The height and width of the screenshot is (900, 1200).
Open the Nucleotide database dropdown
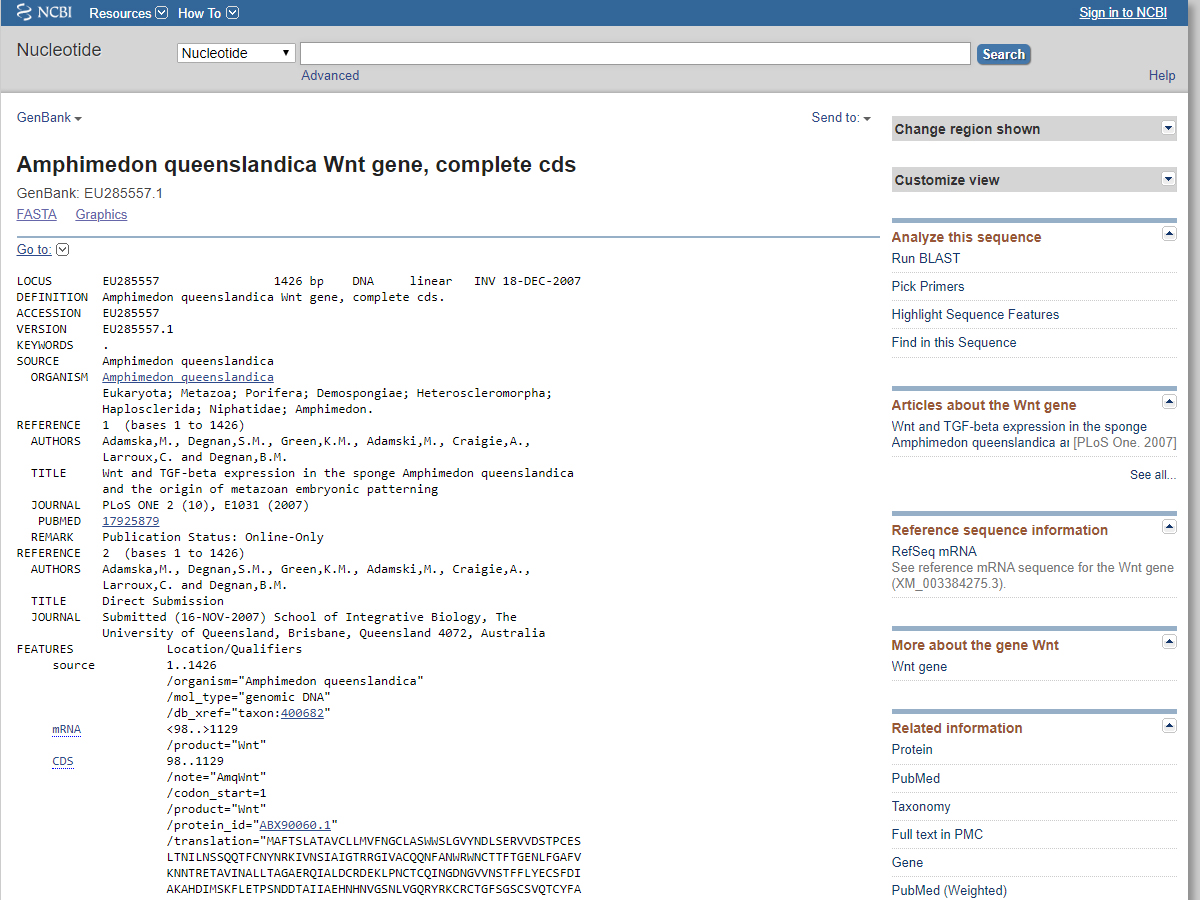tap(236, 53)
